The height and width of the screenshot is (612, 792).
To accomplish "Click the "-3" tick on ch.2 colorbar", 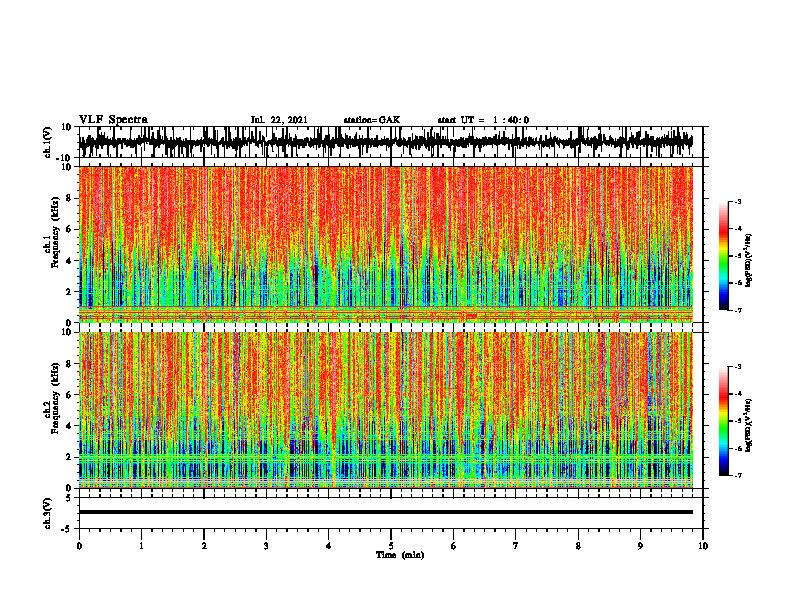I will 738,367.
